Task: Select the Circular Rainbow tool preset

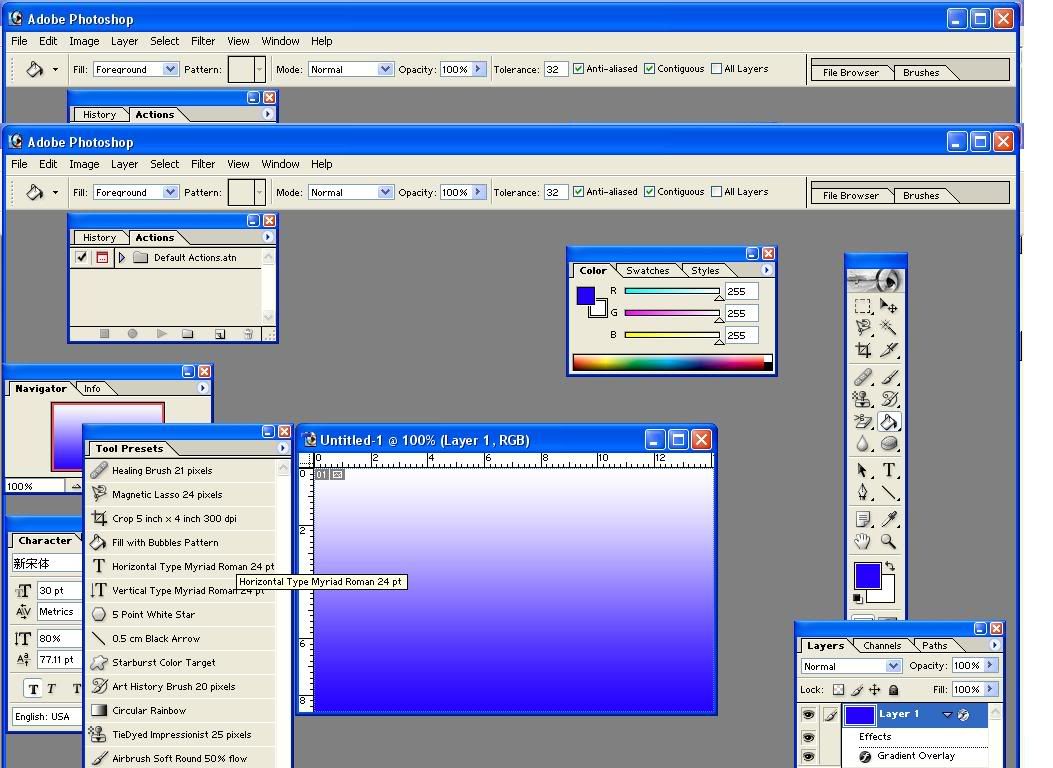Action: [x=181, y=710]
